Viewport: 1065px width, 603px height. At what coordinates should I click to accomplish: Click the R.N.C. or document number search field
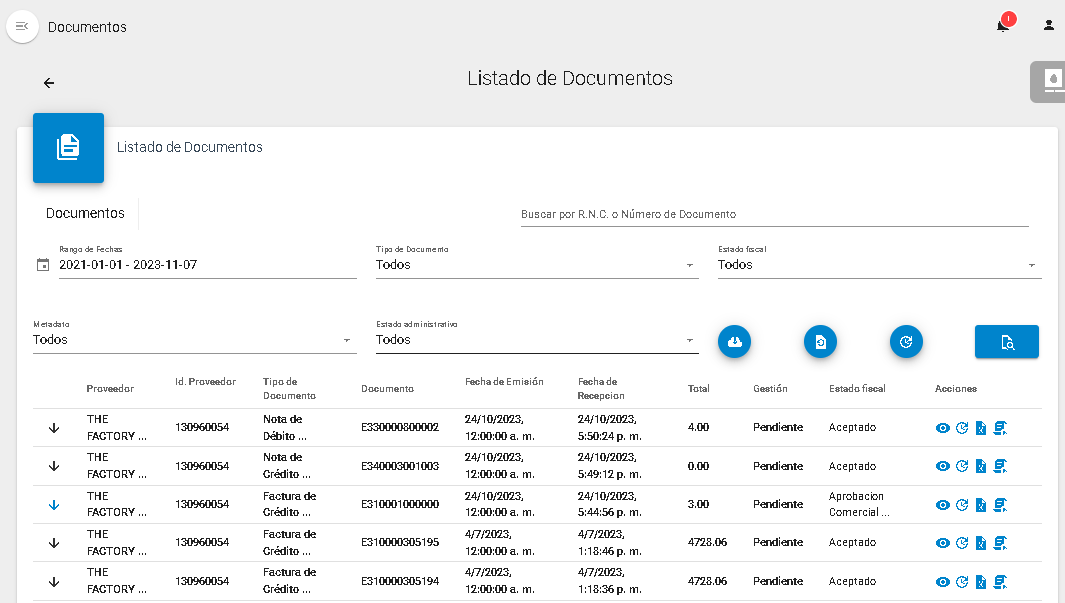click(774, 214)
